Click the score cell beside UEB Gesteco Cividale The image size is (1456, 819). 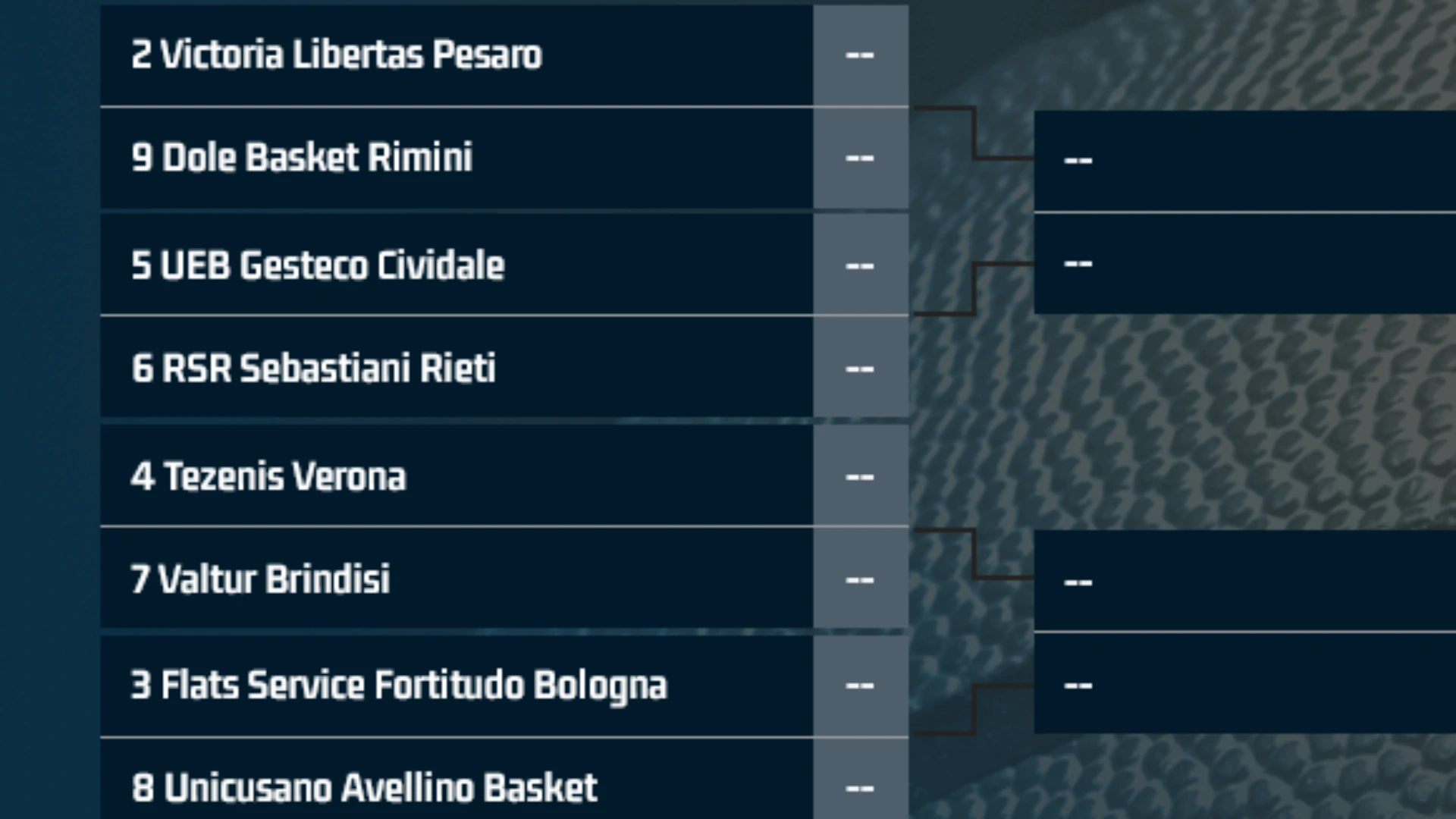click(x=861, y=265)
